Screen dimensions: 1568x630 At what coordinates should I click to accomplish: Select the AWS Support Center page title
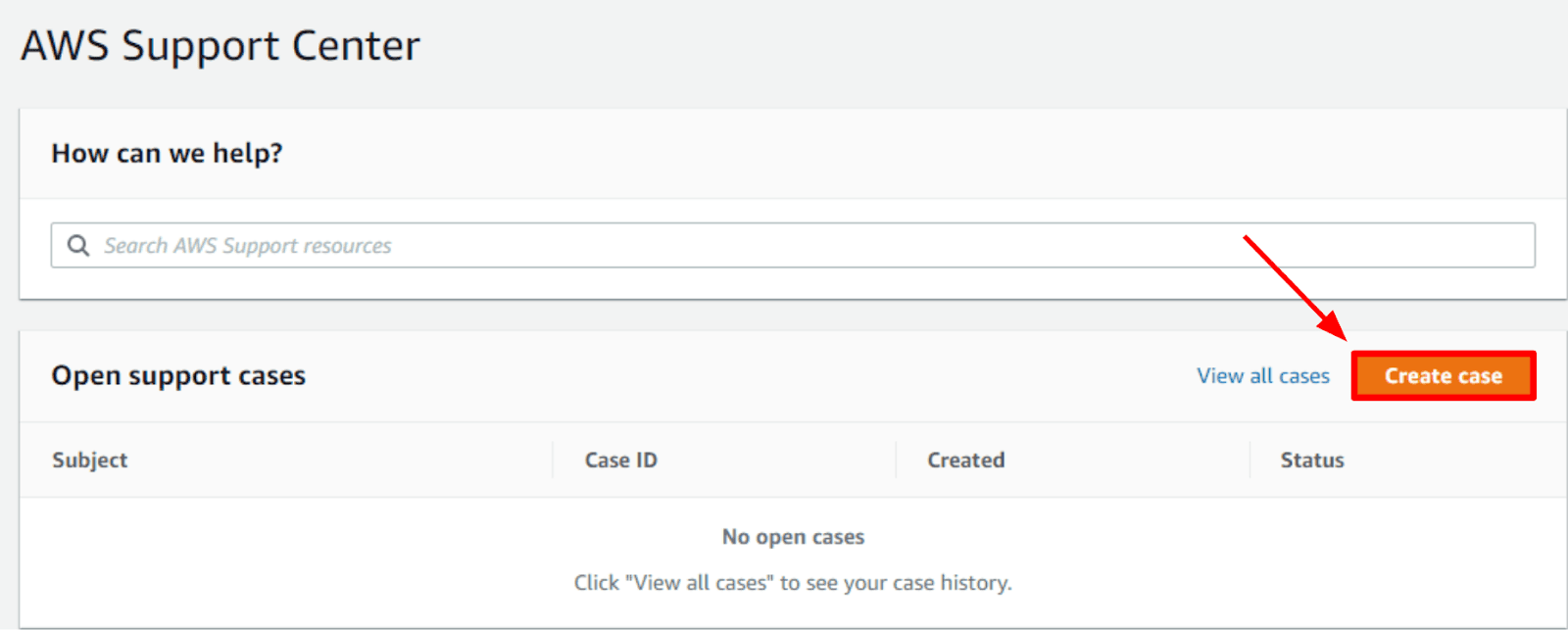pos(220,46)
